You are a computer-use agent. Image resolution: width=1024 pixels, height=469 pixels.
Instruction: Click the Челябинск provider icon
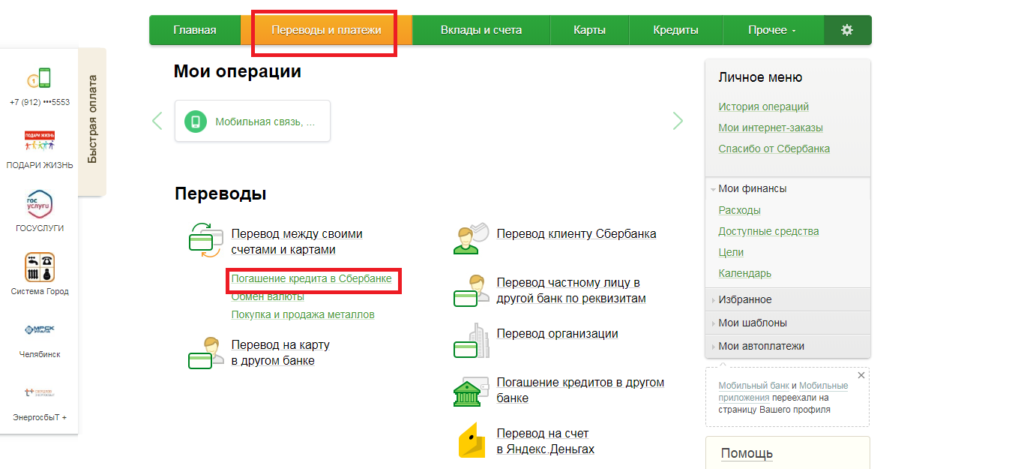(40, 331)
